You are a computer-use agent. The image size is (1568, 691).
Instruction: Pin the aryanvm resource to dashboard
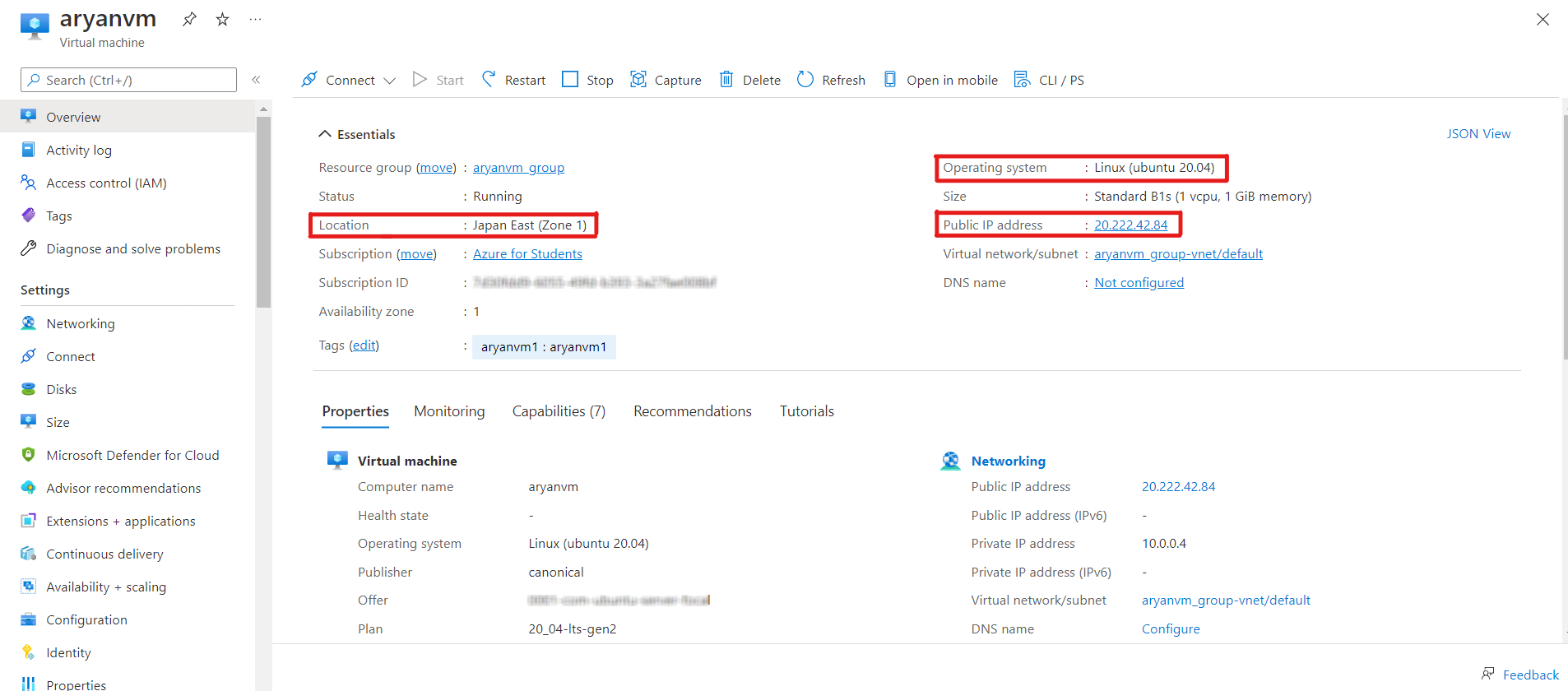tap(189, 19)
